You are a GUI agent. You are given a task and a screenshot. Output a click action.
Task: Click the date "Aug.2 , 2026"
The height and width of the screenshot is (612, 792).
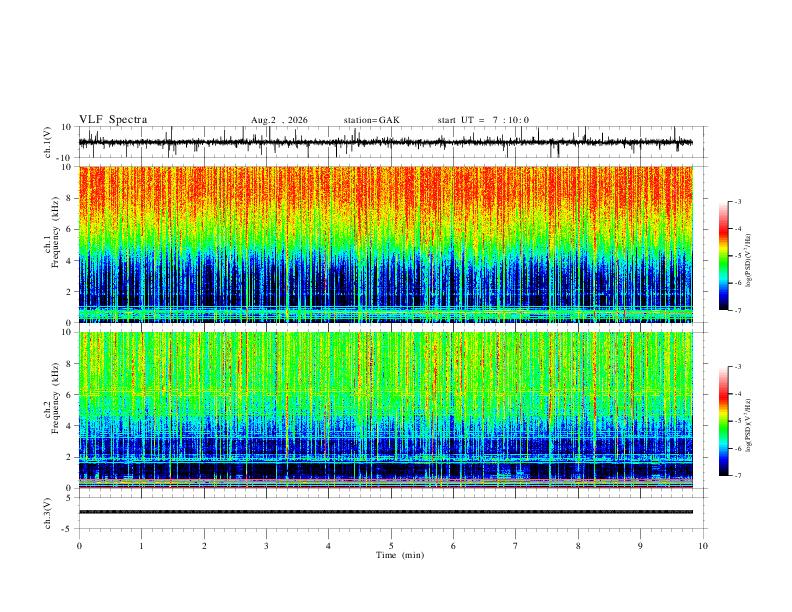(x=279, y=120)
